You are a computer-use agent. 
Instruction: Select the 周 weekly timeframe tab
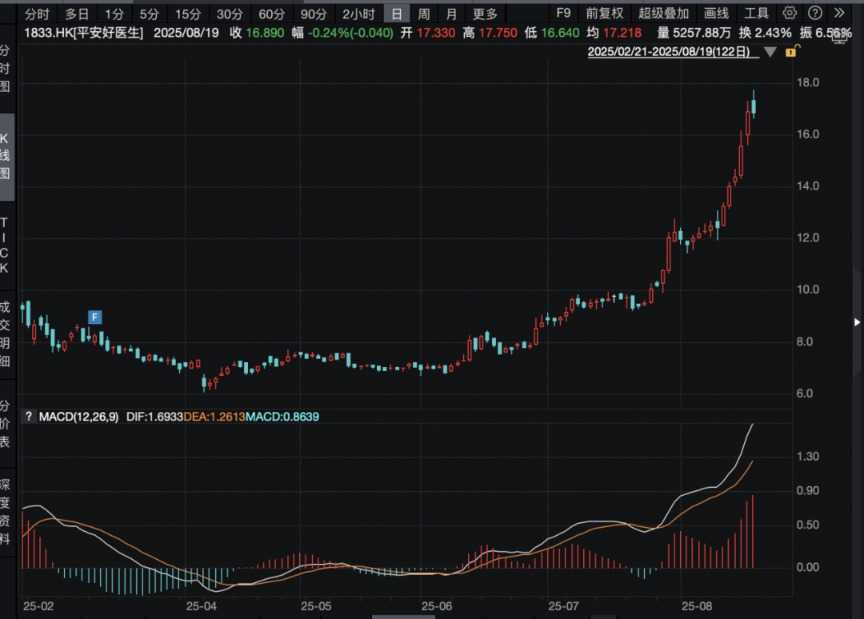pos(424,13)
